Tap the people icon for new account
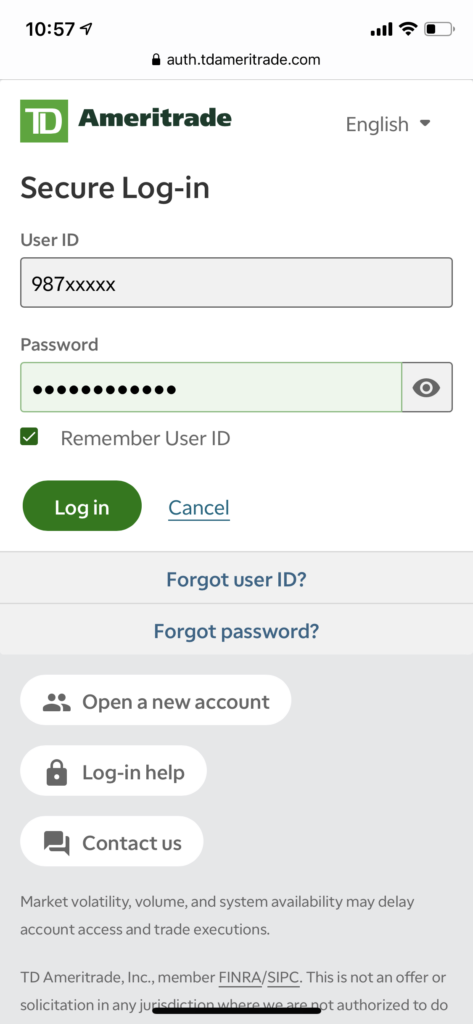473x1024 pixels. 57,702
